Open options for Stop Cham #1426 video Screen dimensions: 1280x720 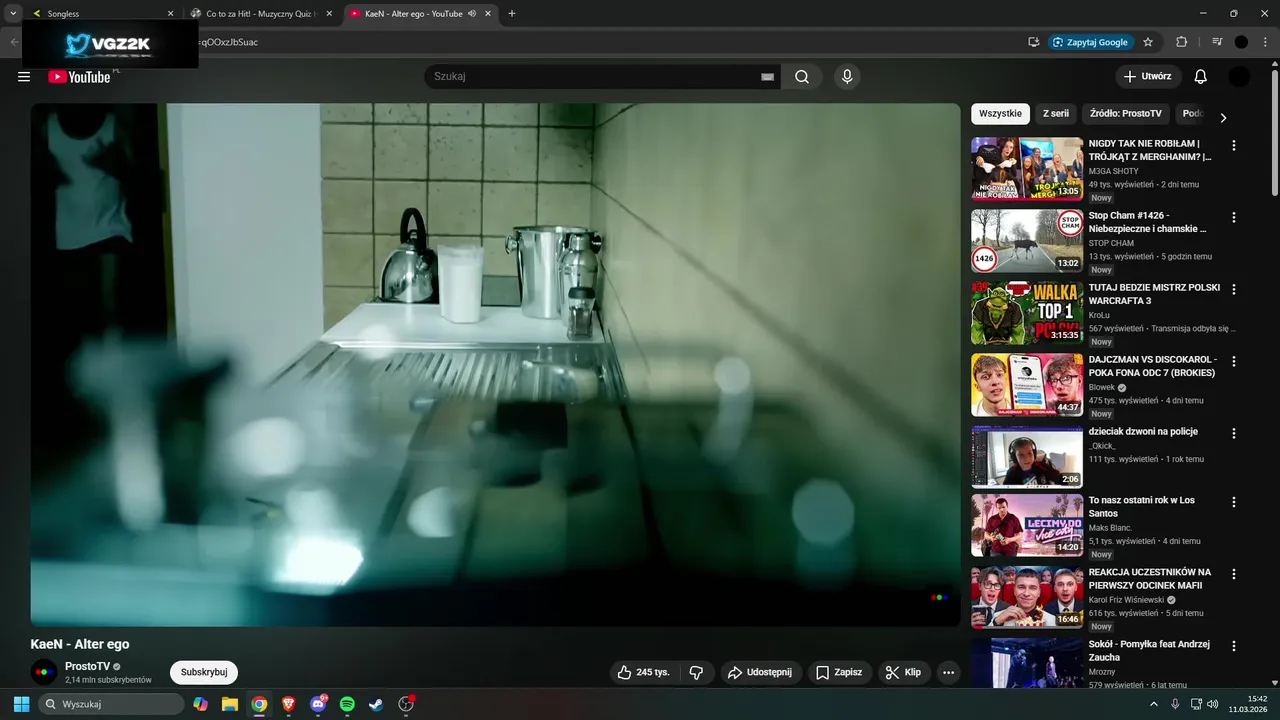click(x=1233, y=217)
